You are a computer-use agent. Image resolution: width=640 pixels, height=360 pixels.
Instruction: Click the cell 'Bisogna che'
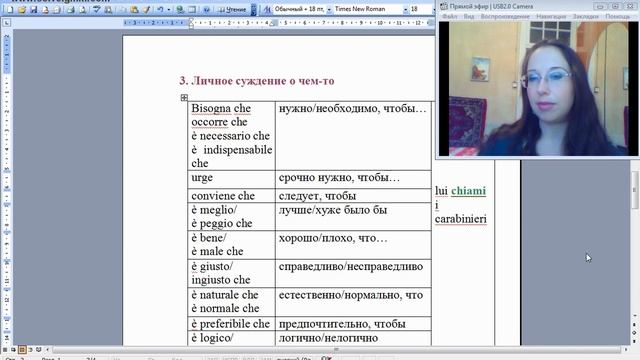(221, 109)
